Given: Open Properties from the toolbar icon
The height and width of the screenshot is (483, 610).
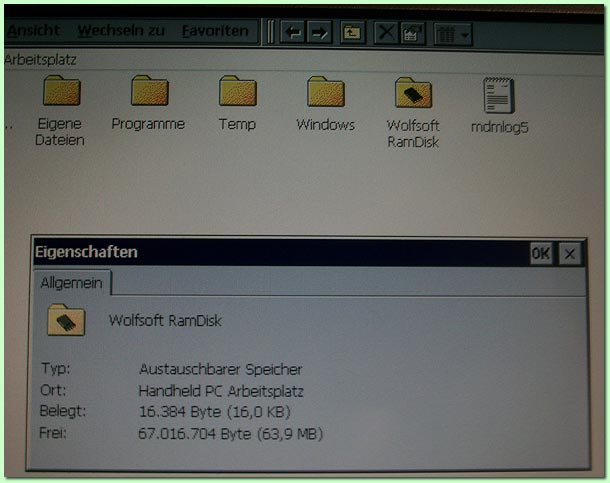Looking at the screenshot, I should [412, 33].
